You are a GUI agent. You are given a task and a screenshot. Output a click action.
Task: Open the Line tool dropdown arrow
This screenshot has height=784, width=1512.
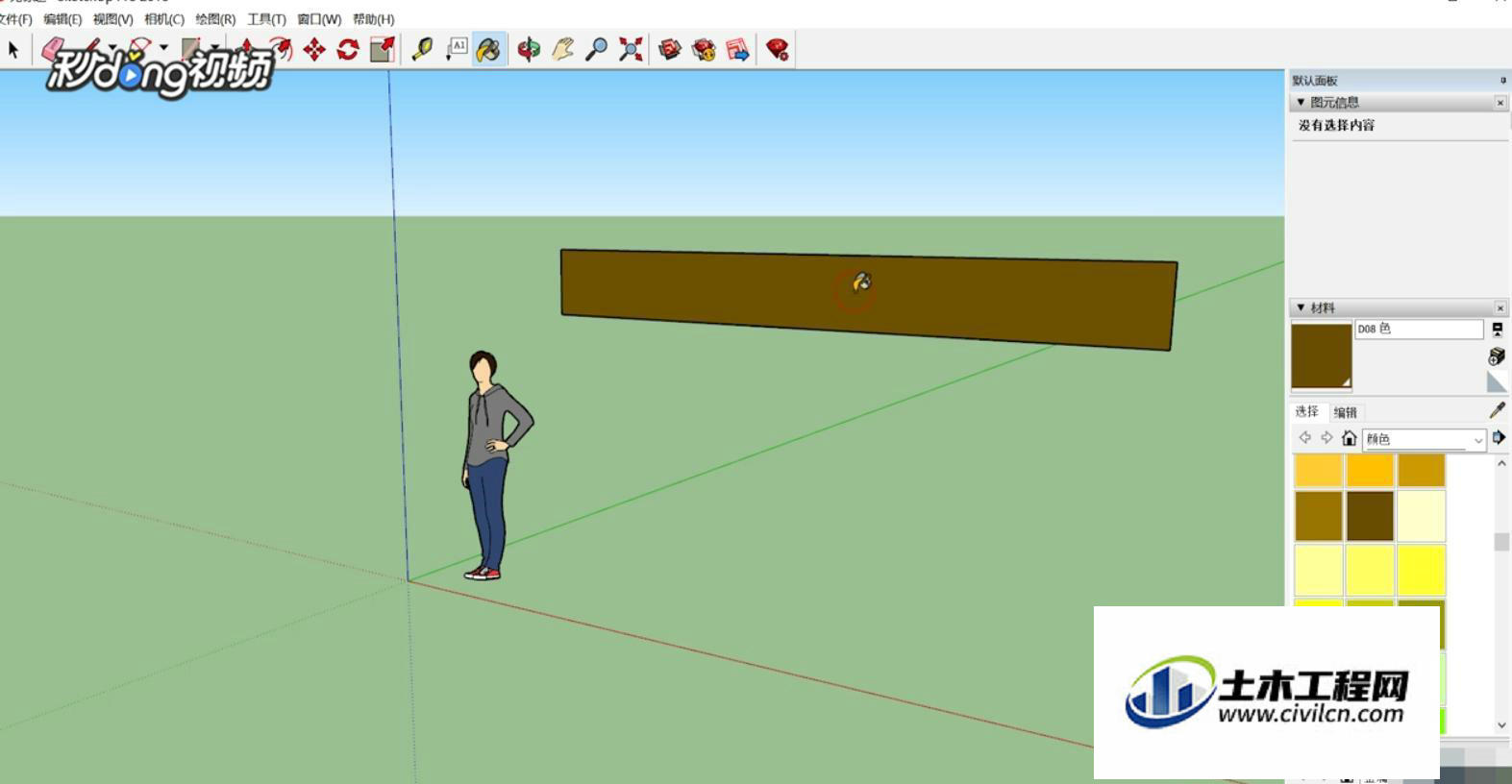pos(112,47)
